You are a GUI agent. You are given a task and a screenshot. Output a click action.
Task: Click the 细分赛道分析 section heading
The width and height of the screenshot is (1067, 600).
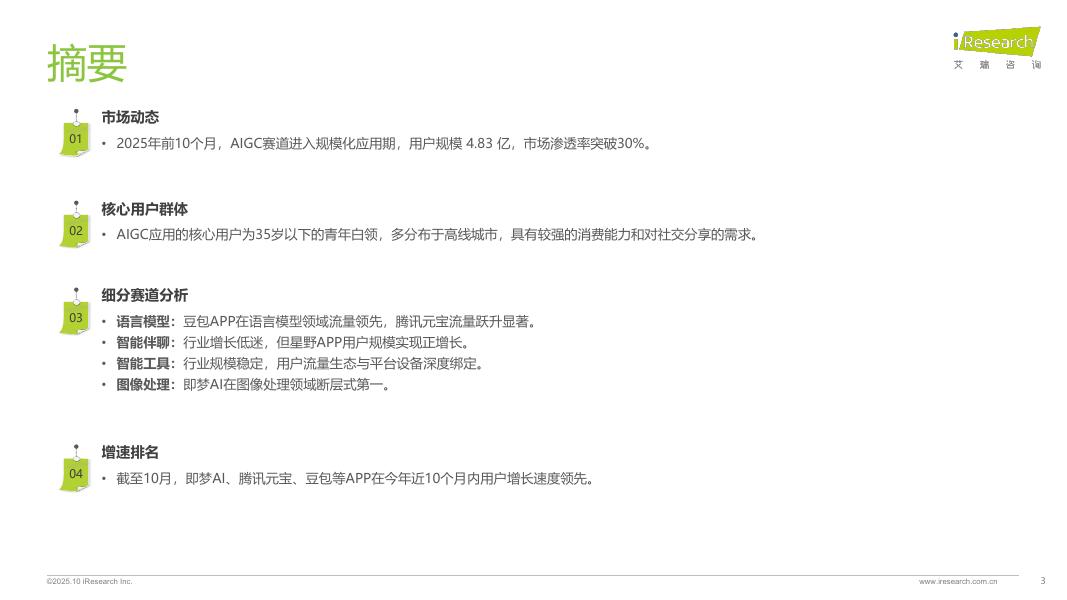click(x=144, y=295)
